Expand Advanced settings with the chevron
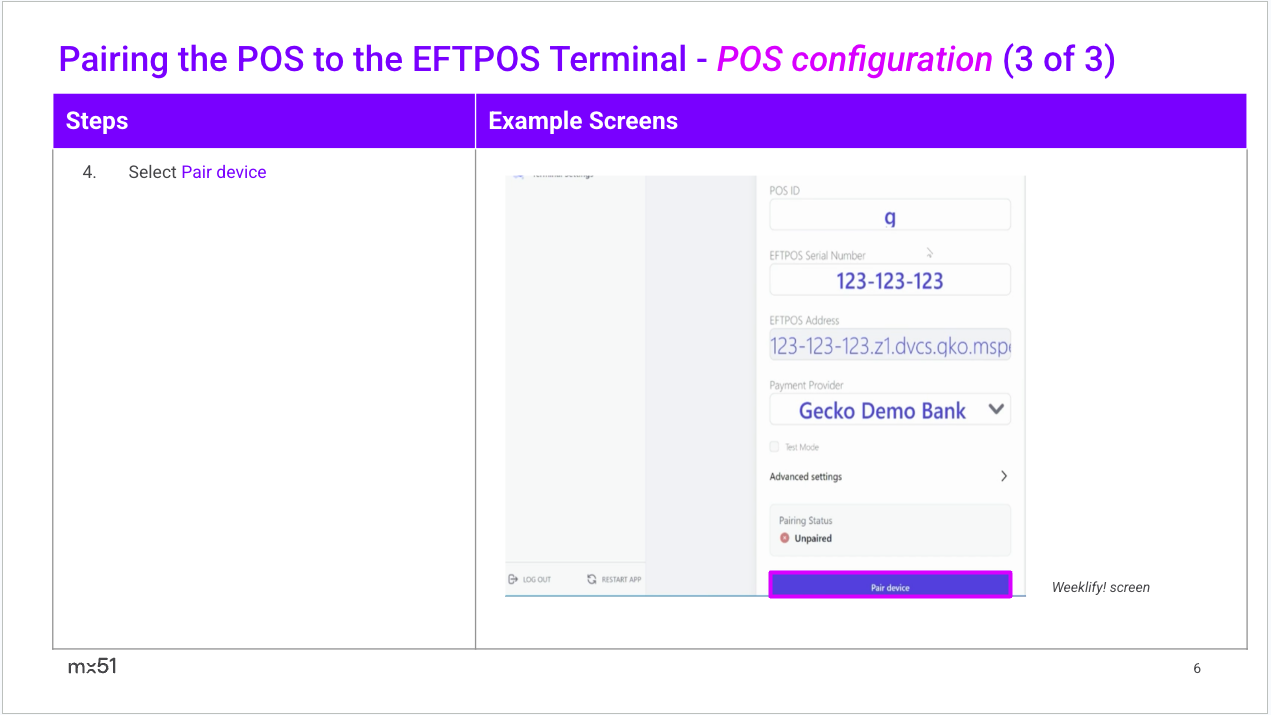The image size is (1271, 715). tap(1004, 476)
